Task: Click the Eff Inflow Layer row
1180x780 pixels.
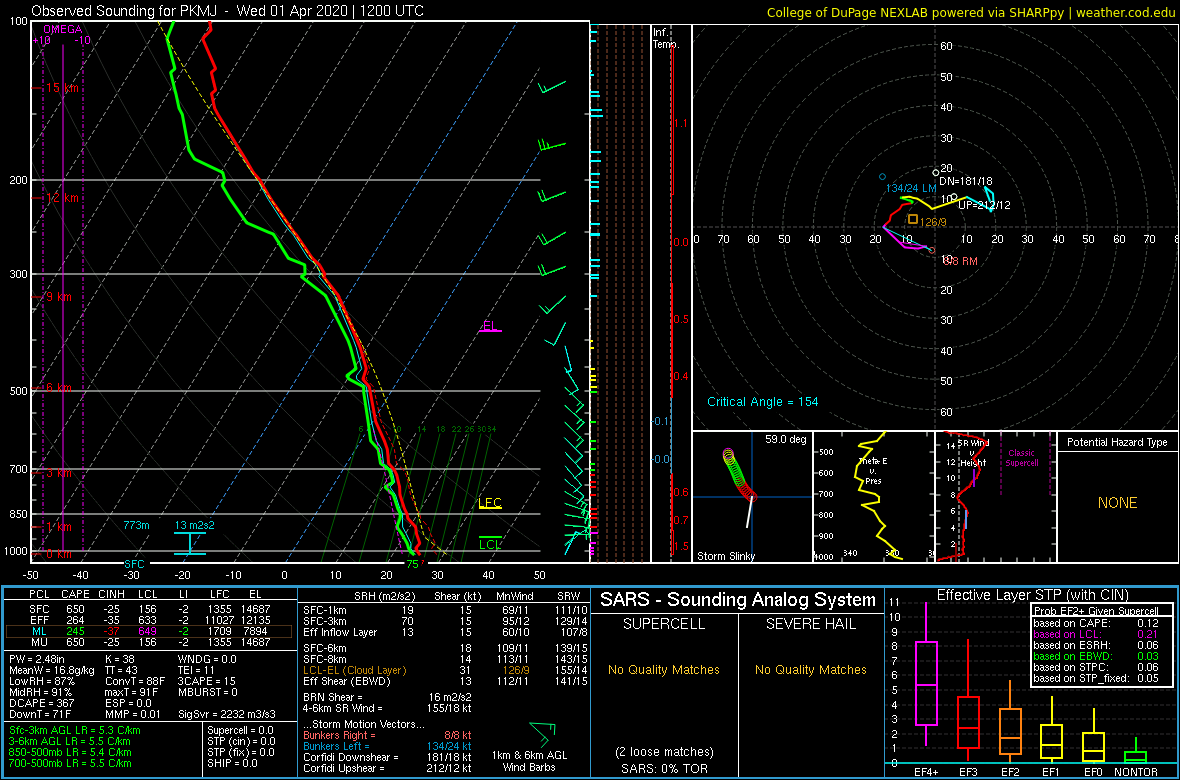Action: click(444, 630)
